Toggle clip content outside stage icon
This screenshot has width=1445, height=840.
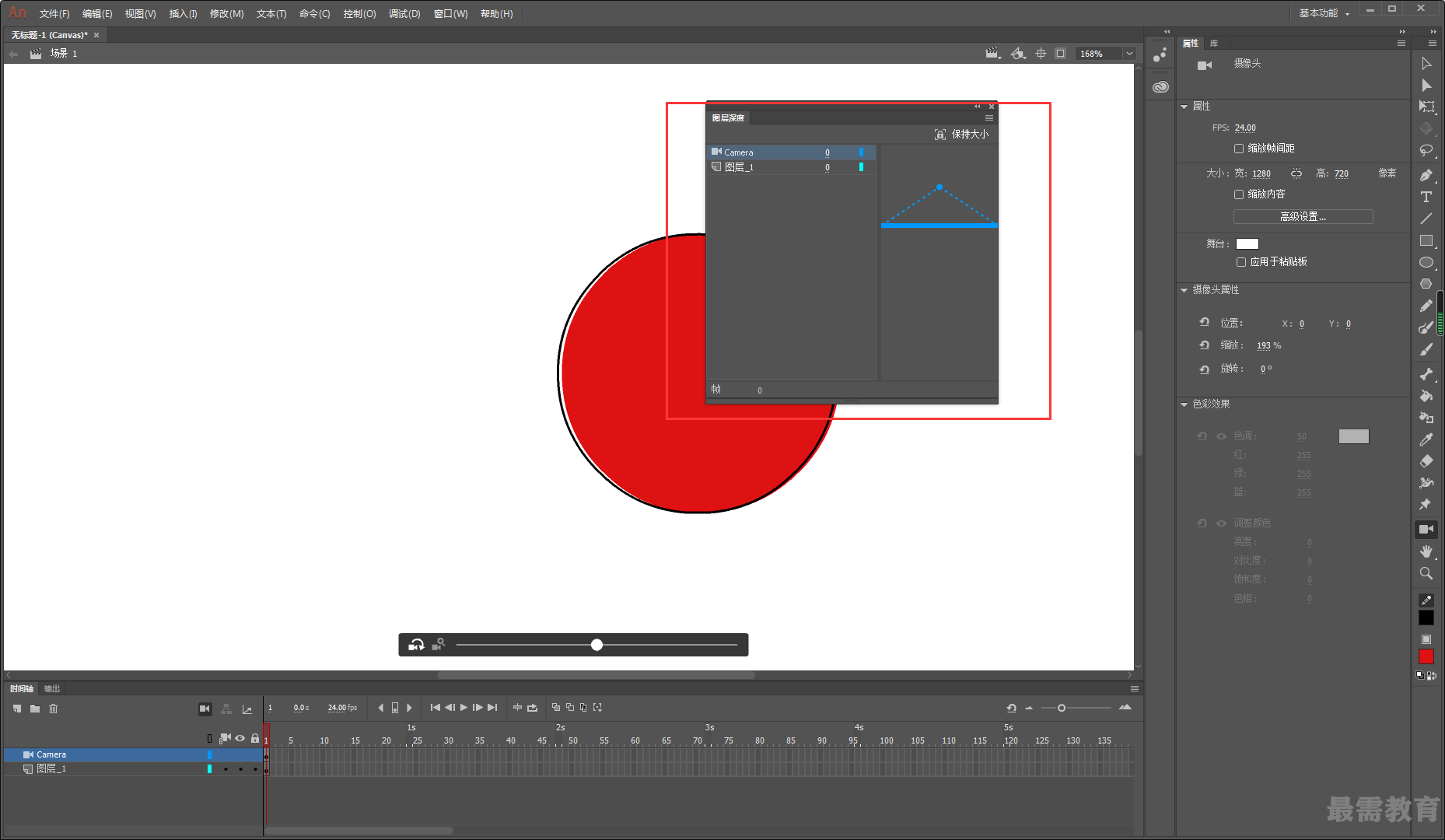coord(1060,54)
